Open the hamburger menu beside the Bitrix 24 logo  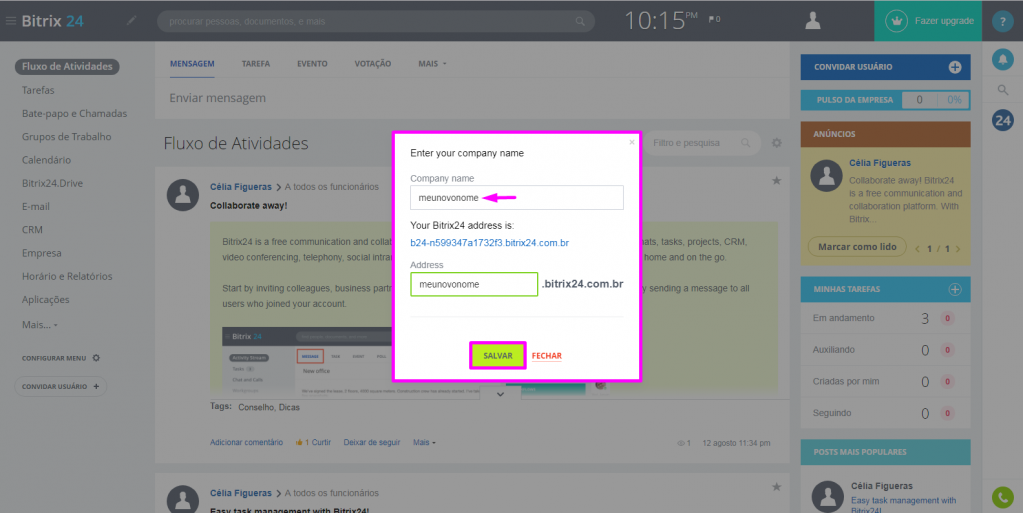click(10, 21)
